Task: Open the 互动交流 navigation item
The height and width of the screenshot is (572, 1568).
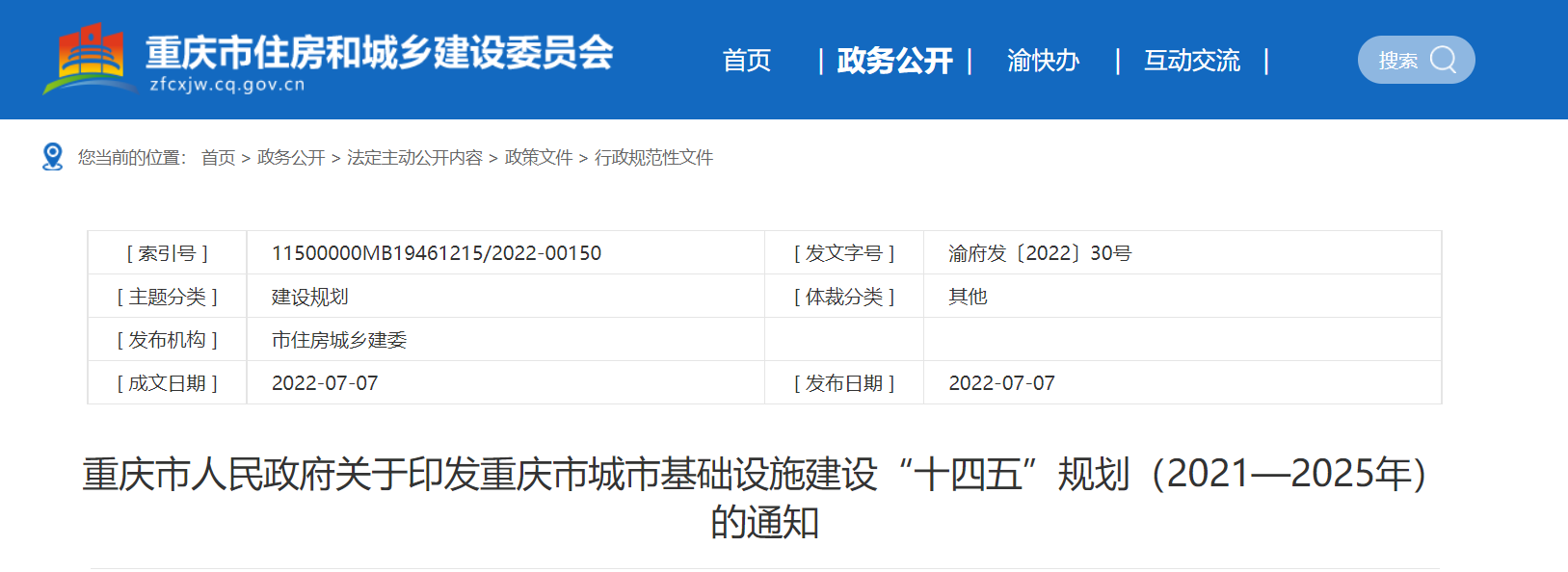Action: tap(1191, 61)
